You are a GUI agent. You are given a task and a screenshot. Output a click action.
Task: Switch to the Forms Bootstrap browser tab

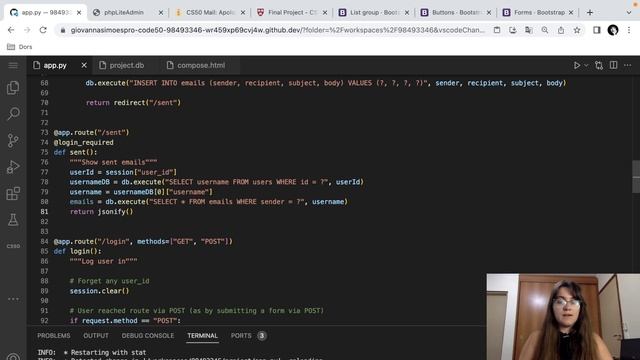pyautogui.click(x=538, y=13)
